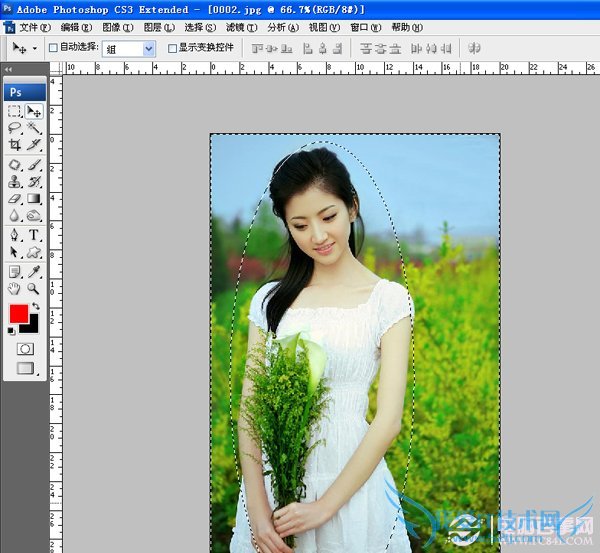
Task: Select the Crop tool
Action: point(15,144)
